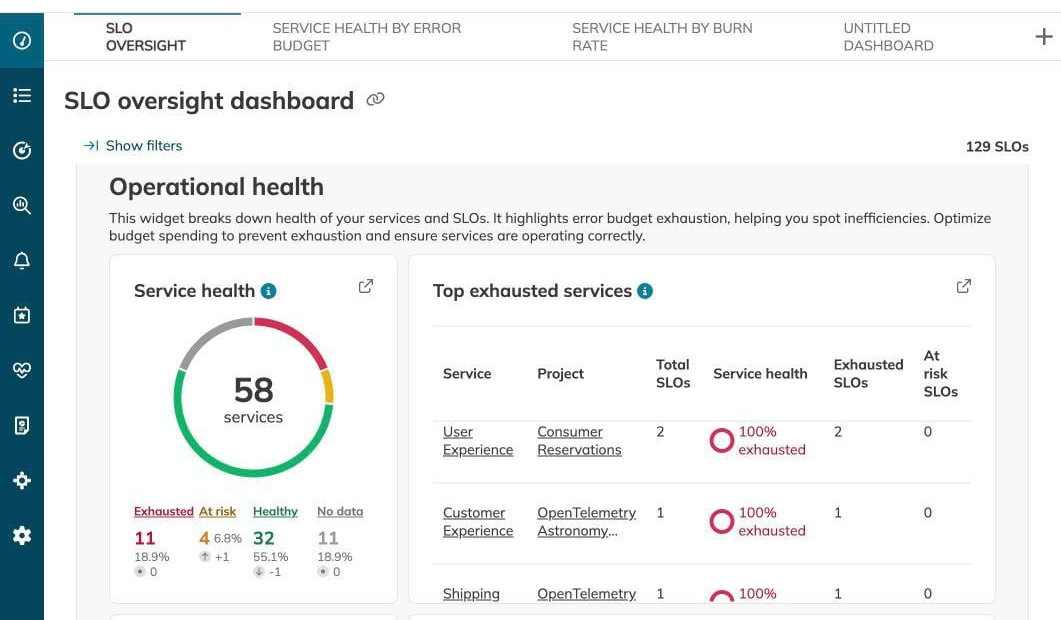The image size is (1061, 620).
Task: Switch to Service Health by Error Budget tab
Action: coord(367,37)
